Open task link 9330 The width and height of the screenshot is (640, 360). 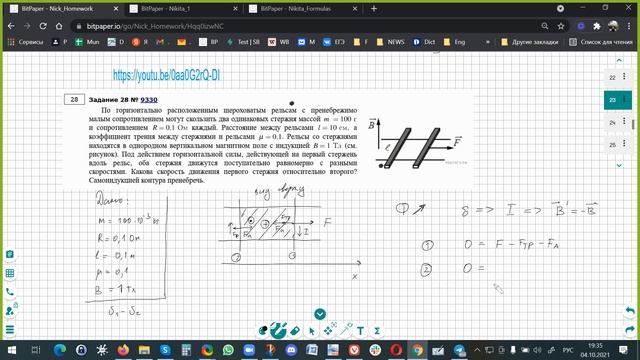tap(149, 100)
